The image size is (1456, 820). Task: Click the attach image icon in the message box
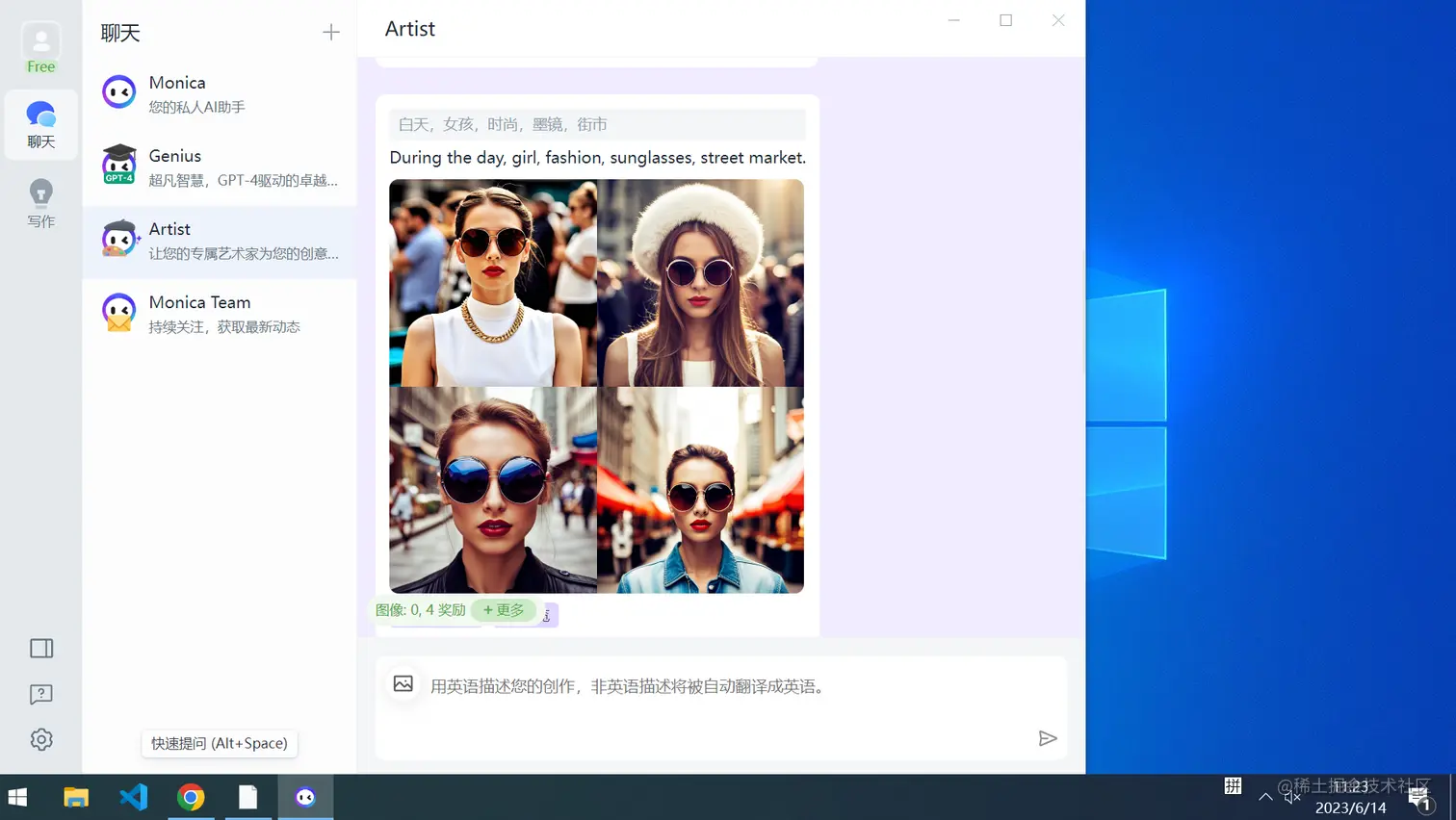[403, 684]
